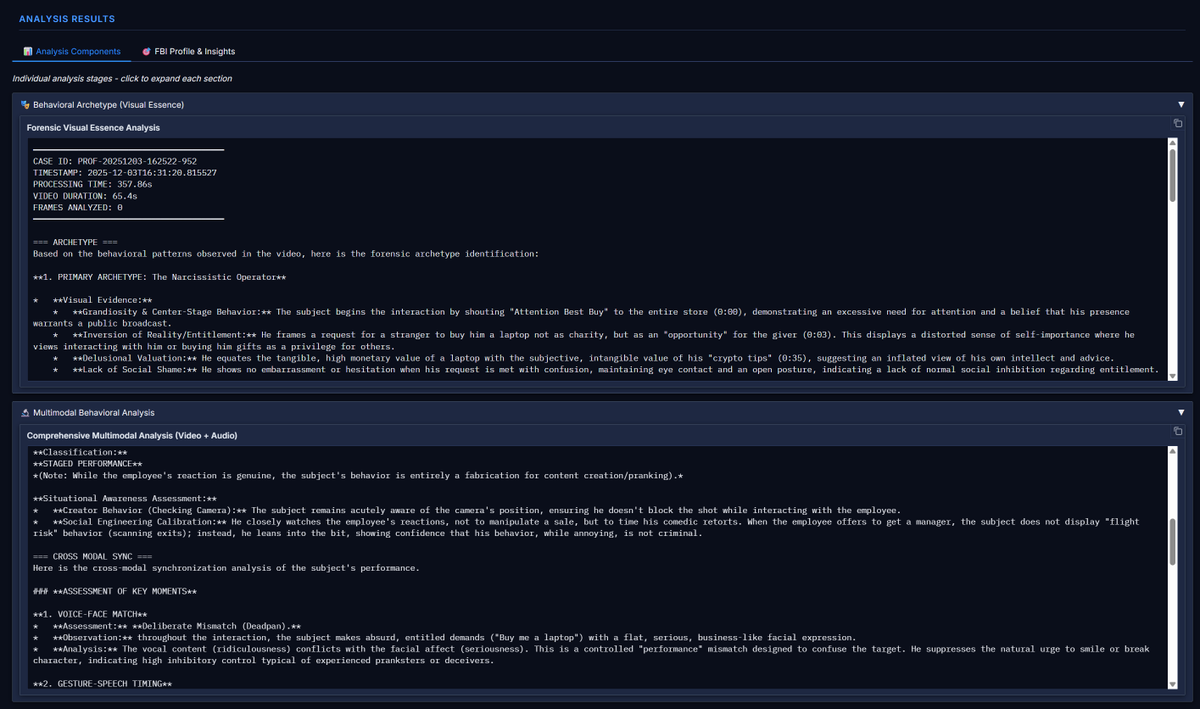Viewport: 1200px width, 709px height.
Task: Click the ANALYSIS RESULTS heading
Action: [x=67, y=19]
